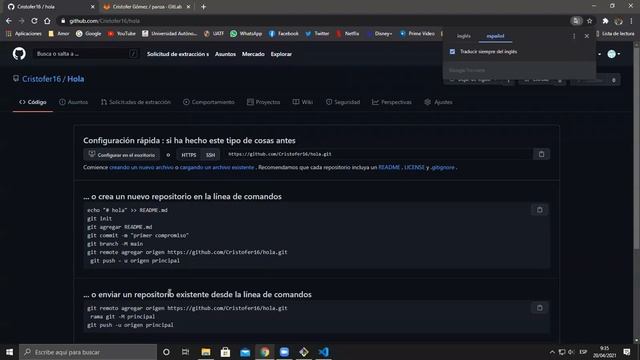Open the GitHub home logo
This screenshot has height=360, width=640.
pos(19,54)
